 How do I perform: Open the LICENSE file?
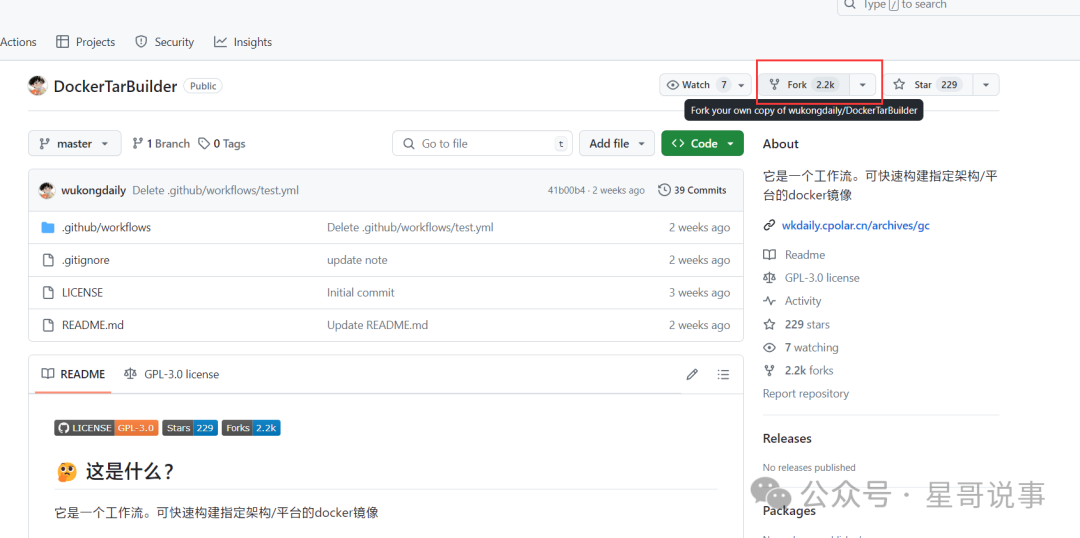tap(82, 292)
